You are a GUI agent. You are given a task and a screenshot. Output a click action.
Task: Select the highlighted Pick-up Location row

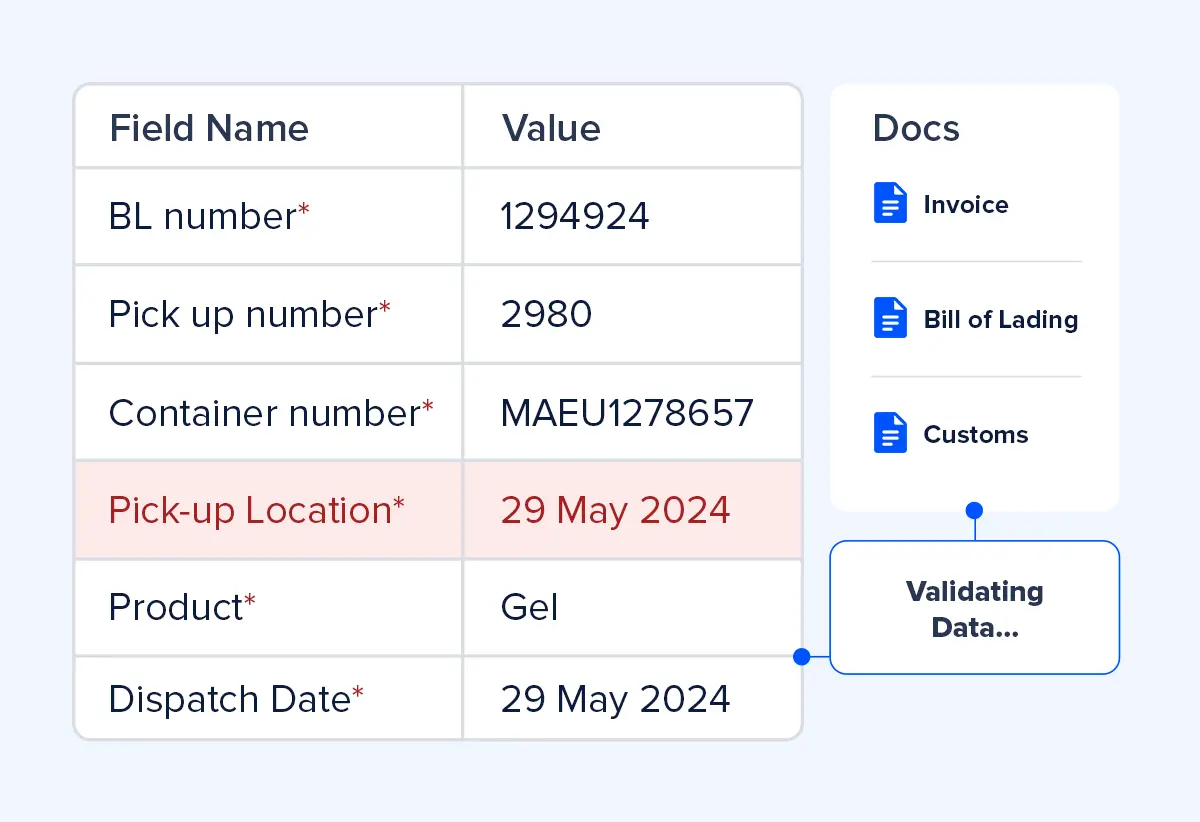(x=437, y=510)
